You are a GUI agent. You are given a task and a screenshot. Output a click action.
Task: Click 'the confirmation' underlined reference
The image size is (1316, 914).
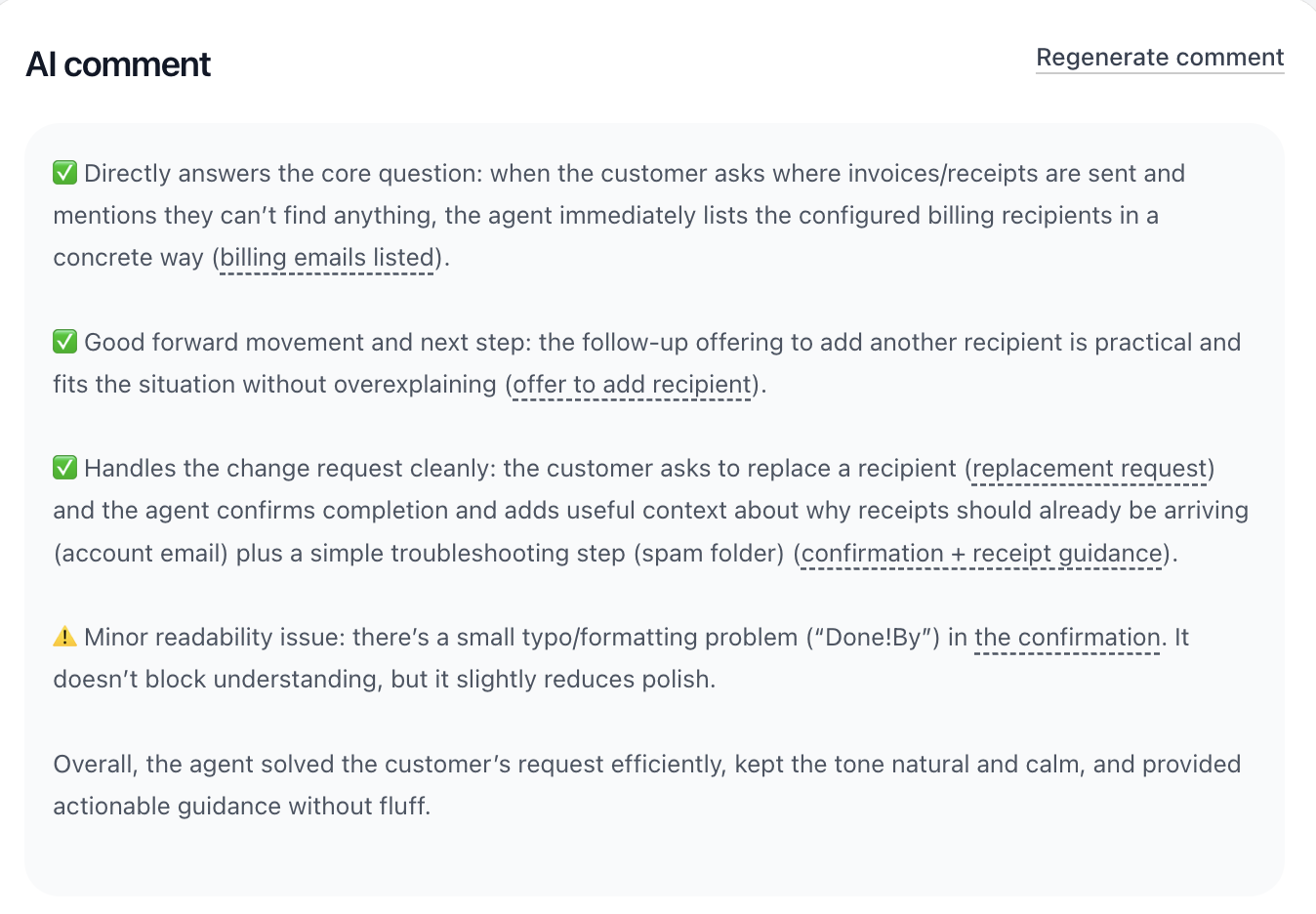click(x=1067, y=638)
